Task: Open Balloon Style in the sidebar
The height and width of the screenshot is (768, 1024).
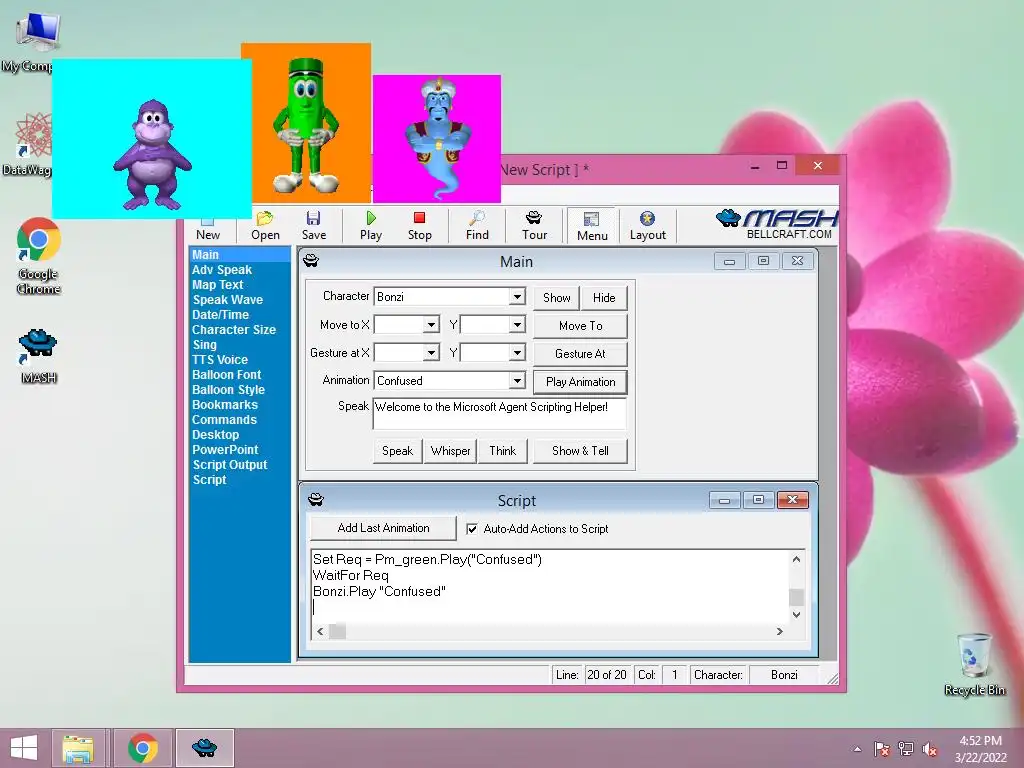Action: coord(229,390)
